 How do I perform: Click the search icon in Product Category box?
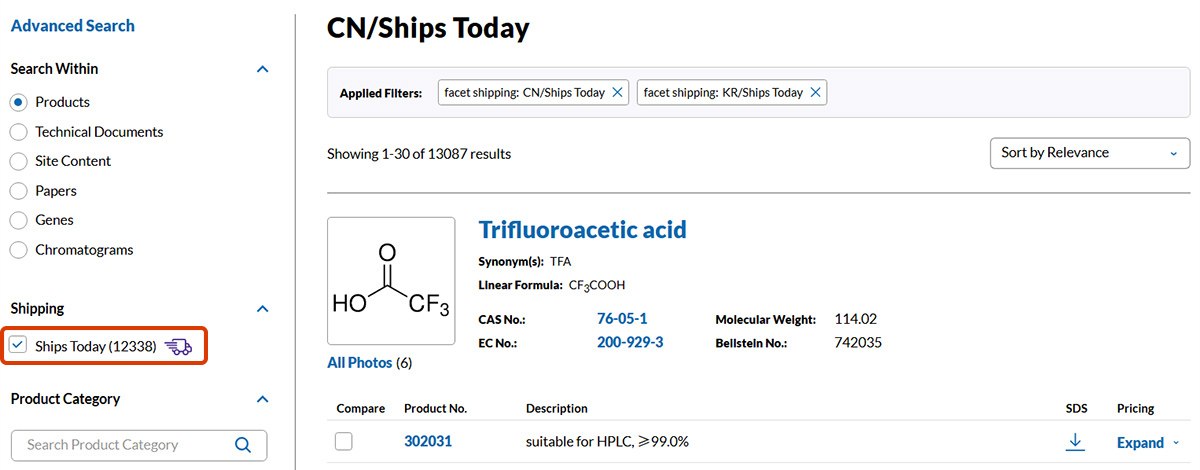(x=243, y=445)
